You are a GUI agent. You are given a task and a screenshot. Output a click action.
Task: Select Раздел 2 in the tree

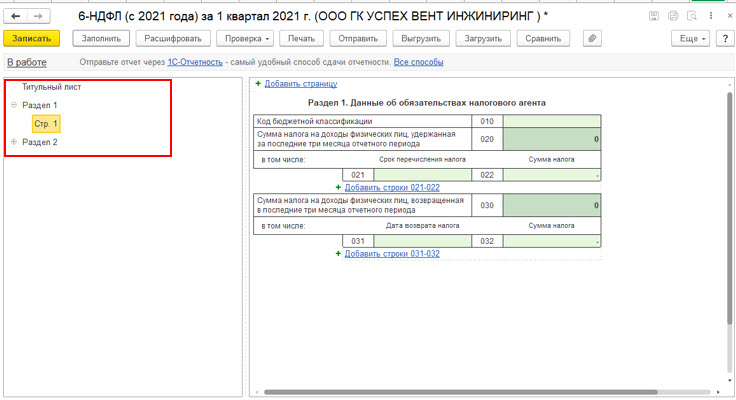coord(39,142)
